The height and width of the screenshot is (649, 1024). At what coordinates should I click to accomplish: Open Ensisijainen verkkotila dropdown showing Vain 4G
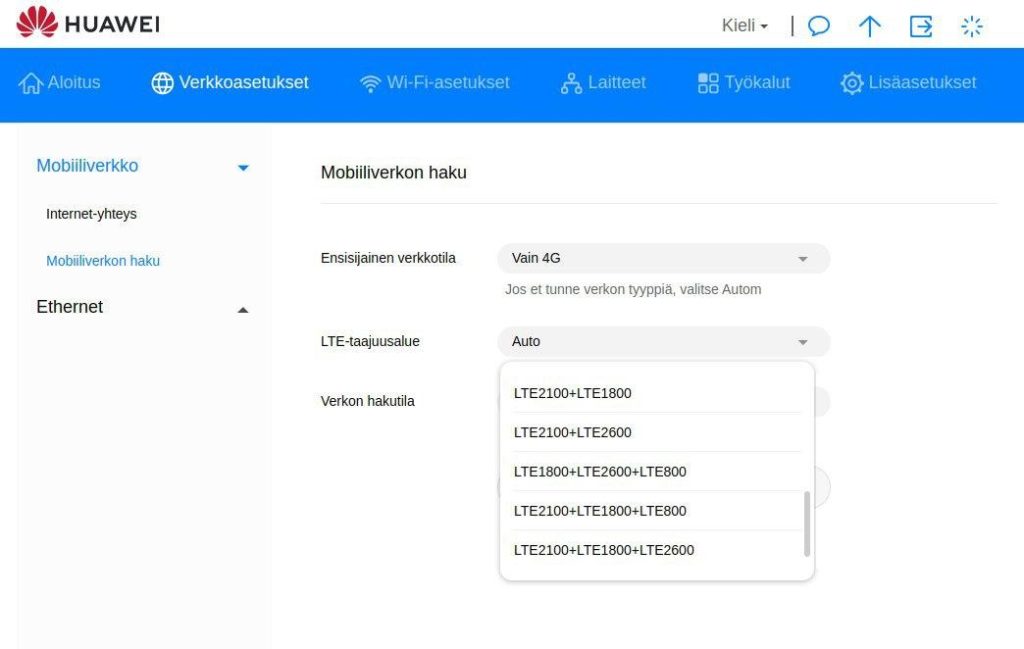click(x=663, y=258)
